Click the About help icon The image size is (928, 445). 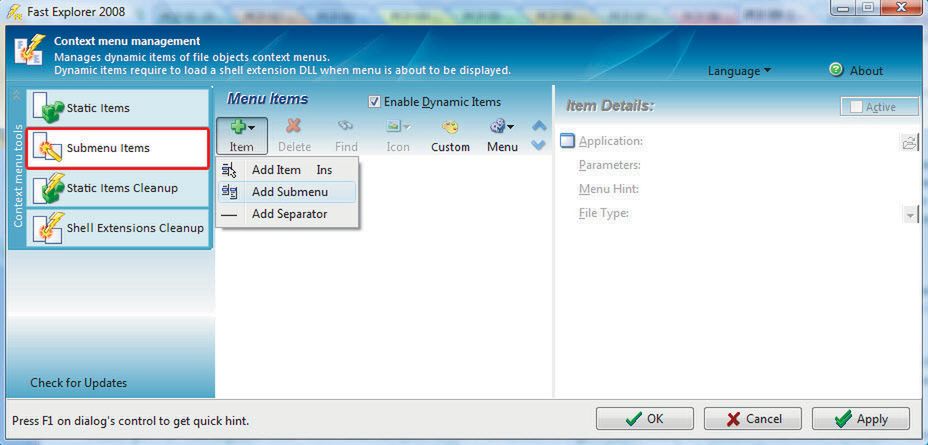click(836, 70)
